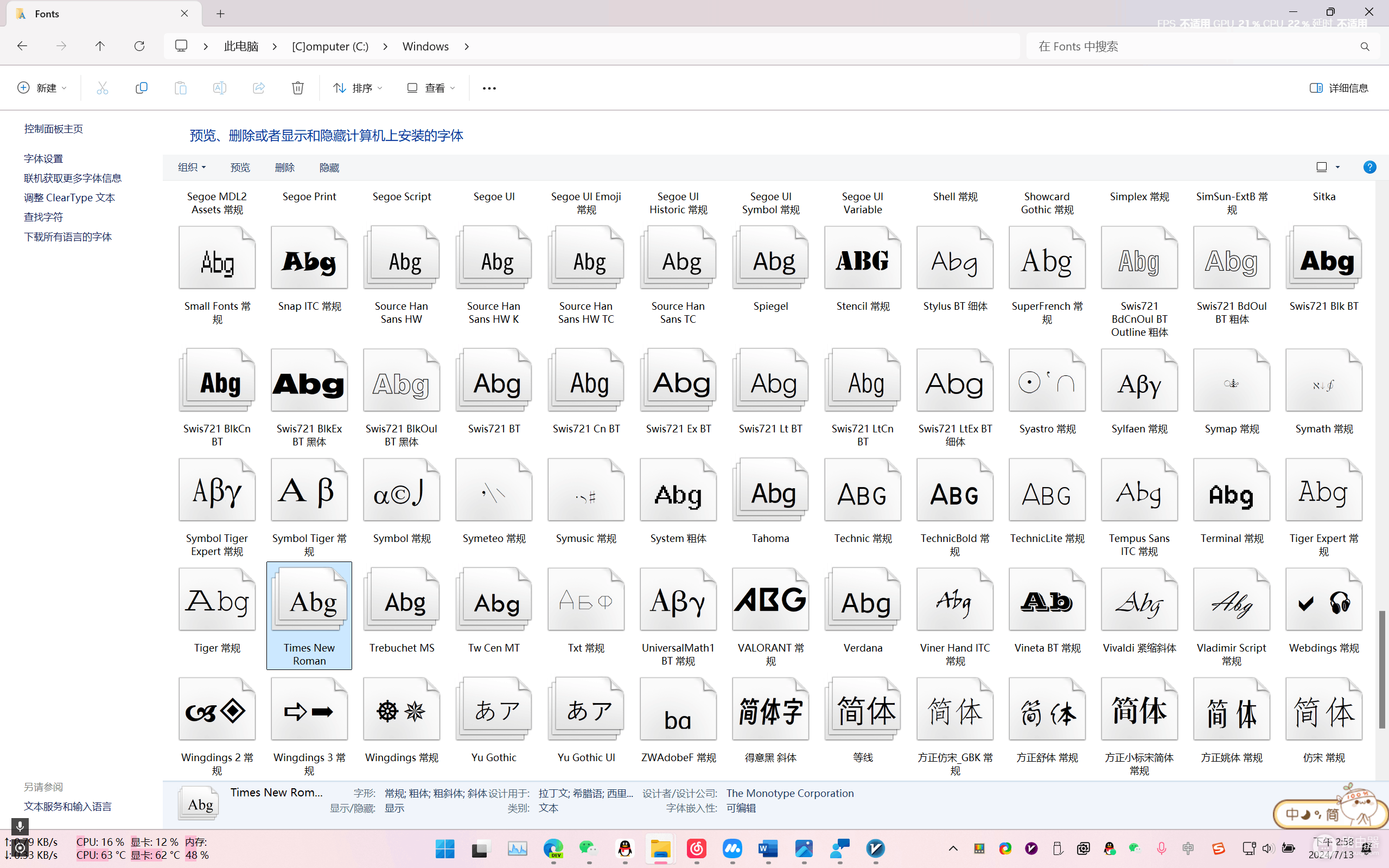
Task: Open 下载所有语言的字体 link
Action: 68,237
